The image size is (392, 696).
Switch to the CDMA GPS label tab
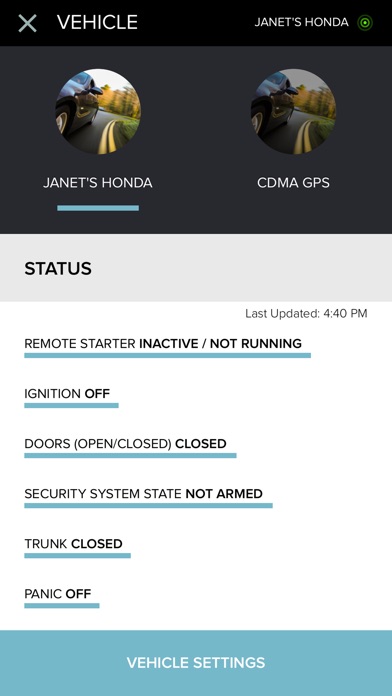click(x=293, y=183)
